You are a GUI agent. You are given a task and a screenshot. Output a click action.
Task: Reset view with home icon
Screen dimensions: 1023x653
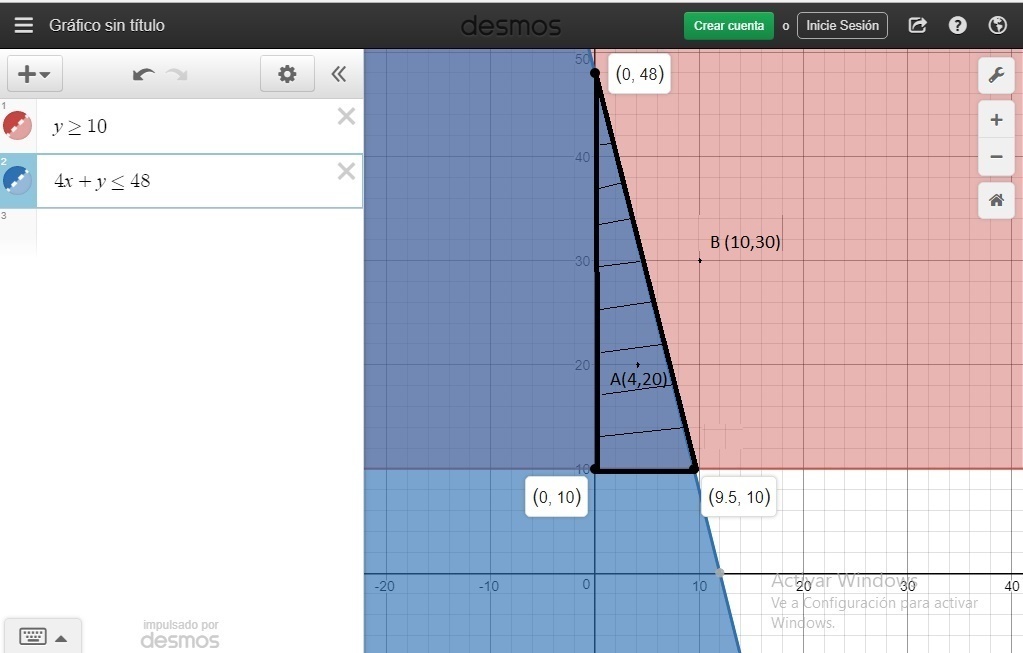click(996, 200)
